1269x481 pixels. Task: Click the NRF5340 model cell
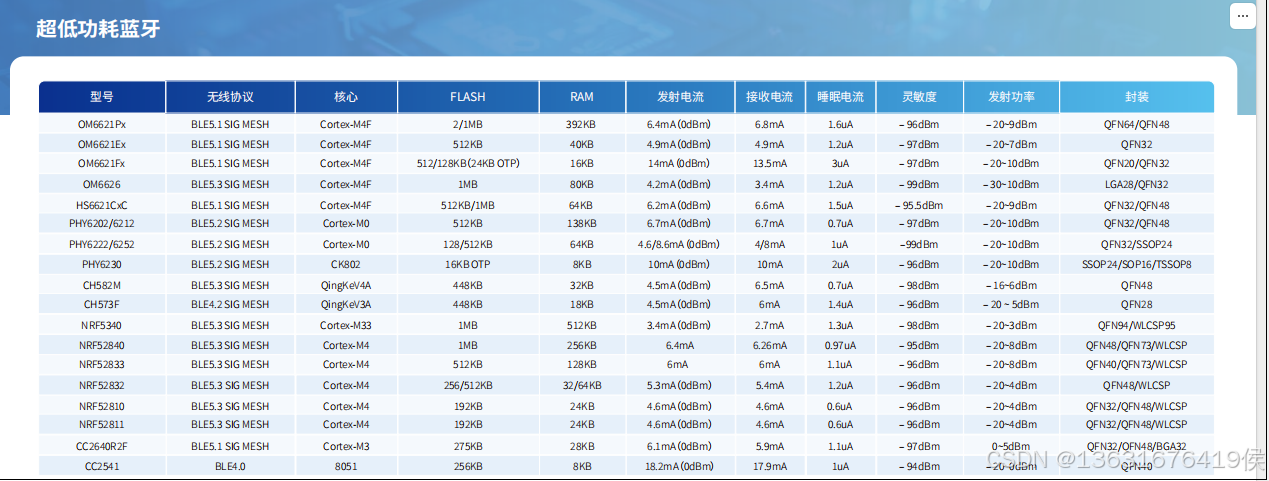coord(102,325)
